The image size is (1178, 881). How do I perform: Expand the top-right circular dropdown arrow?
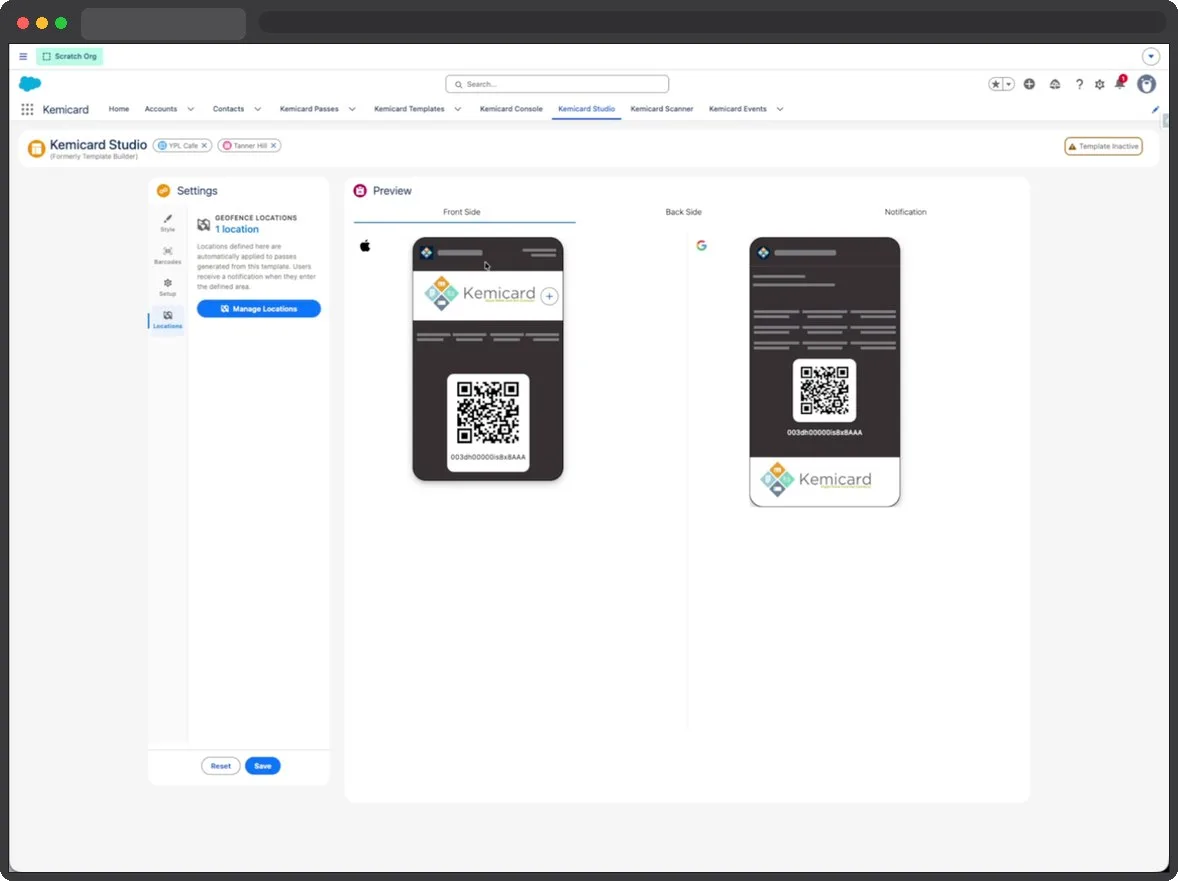pyautogui.click(x=1151, y=56)
